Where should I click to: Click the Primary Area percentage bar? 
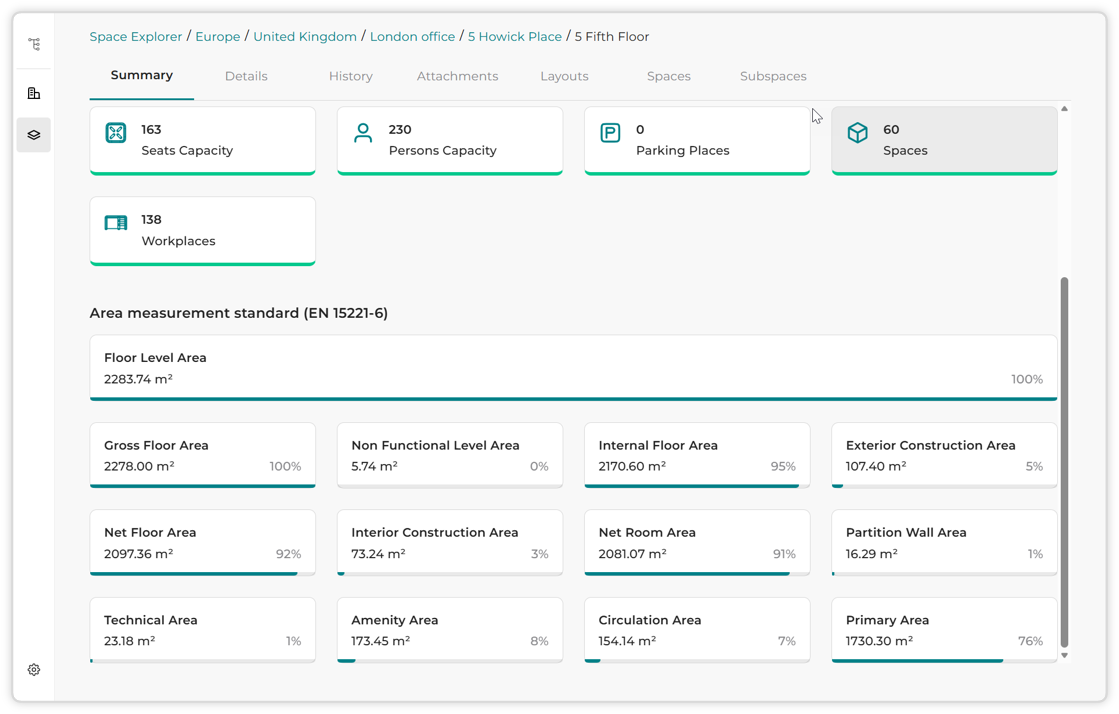[944, 661]
